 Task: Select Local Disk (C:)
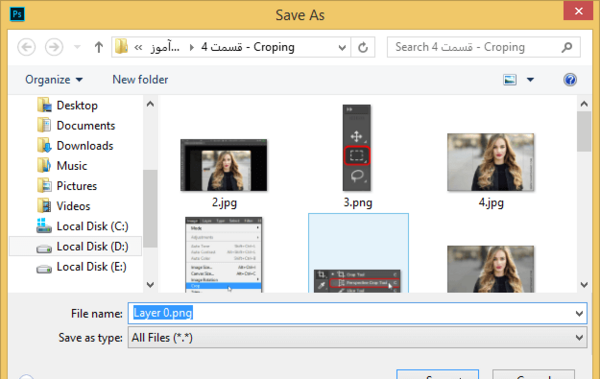click(x=92, y=226)
